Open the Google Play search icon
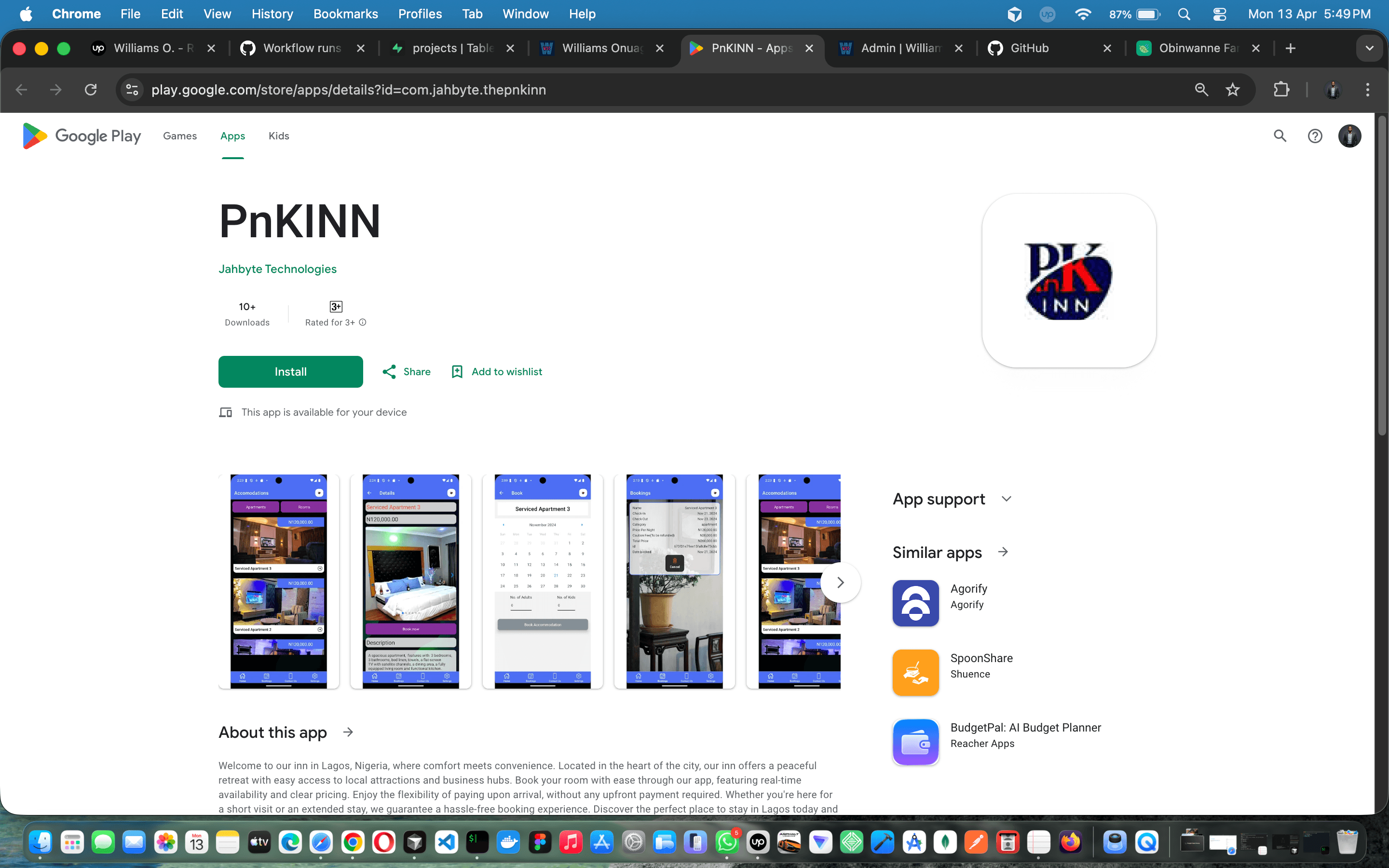This screenshot has width=1389, height=868. (1280, 136)
